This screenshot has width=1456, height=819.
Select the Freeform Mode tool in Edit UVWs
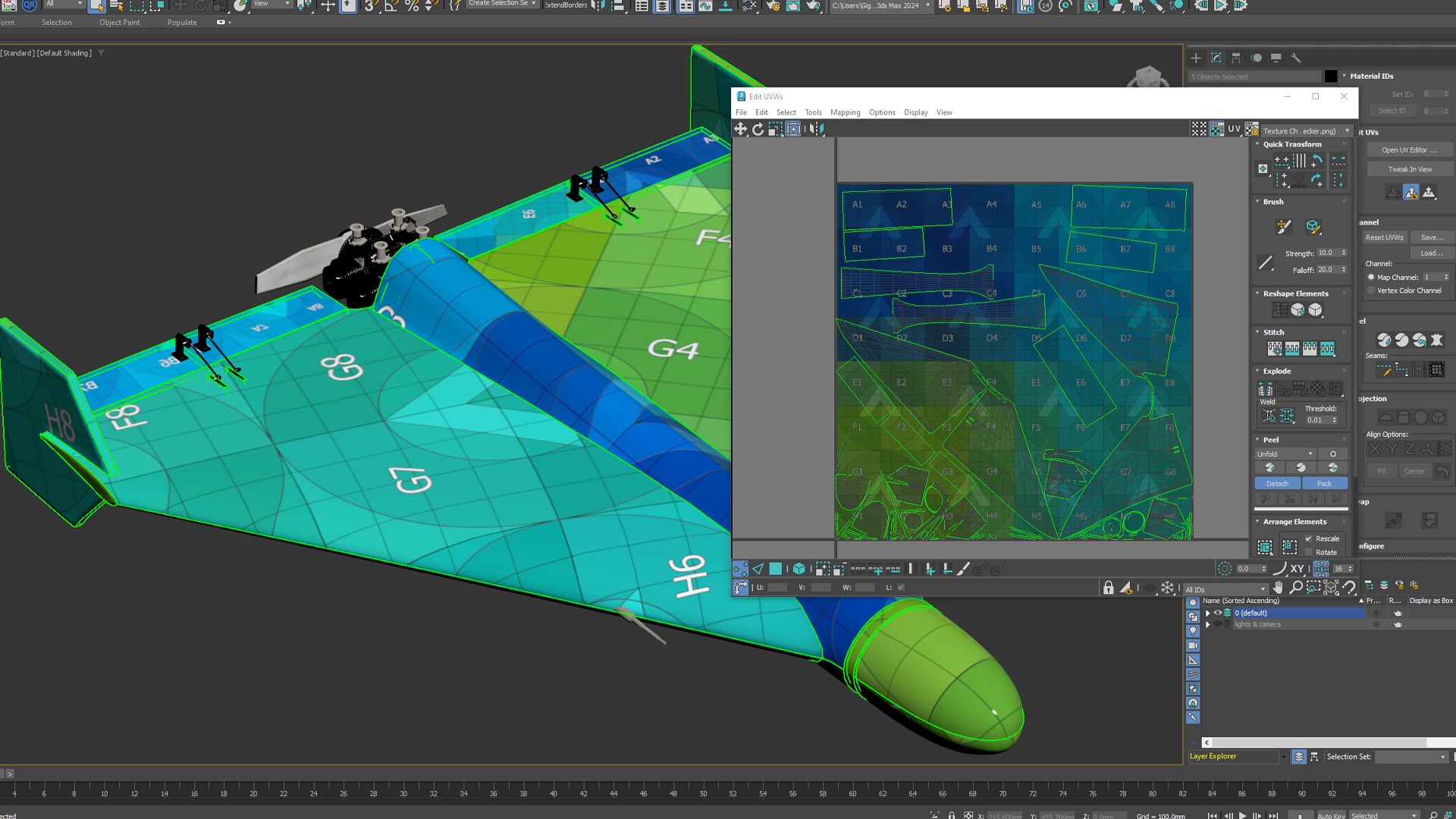coord(793,129)
